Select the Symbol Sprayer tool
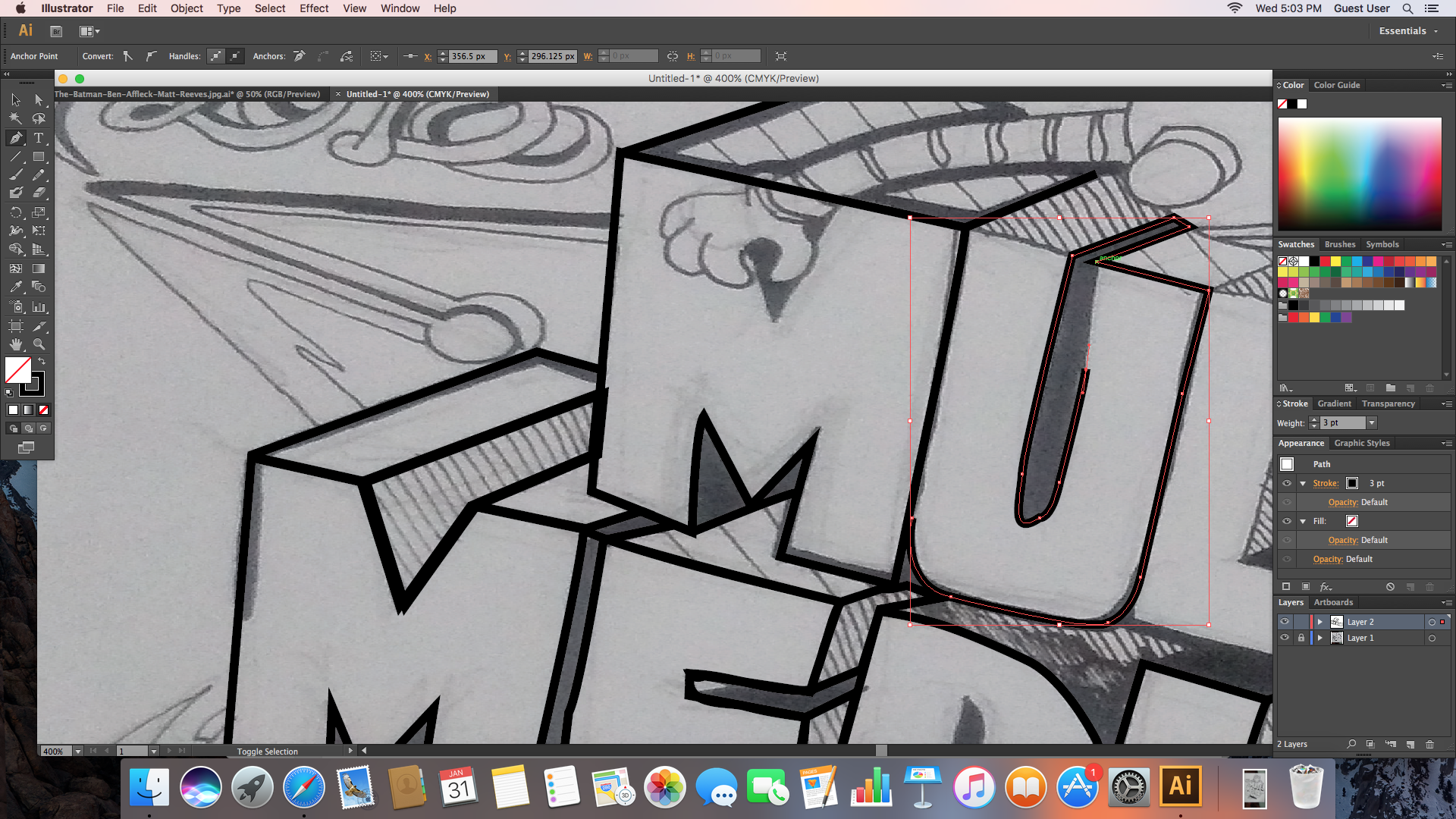1456x819 pixels. (x=16, y=306)
